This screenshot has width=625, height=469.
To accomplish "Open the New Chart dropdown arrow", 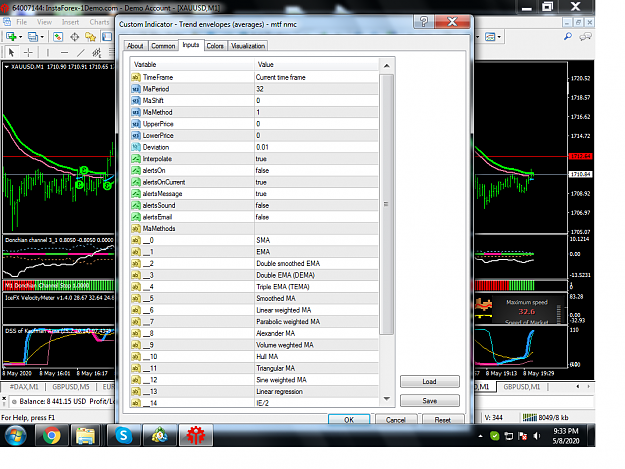I will (20, 37).
